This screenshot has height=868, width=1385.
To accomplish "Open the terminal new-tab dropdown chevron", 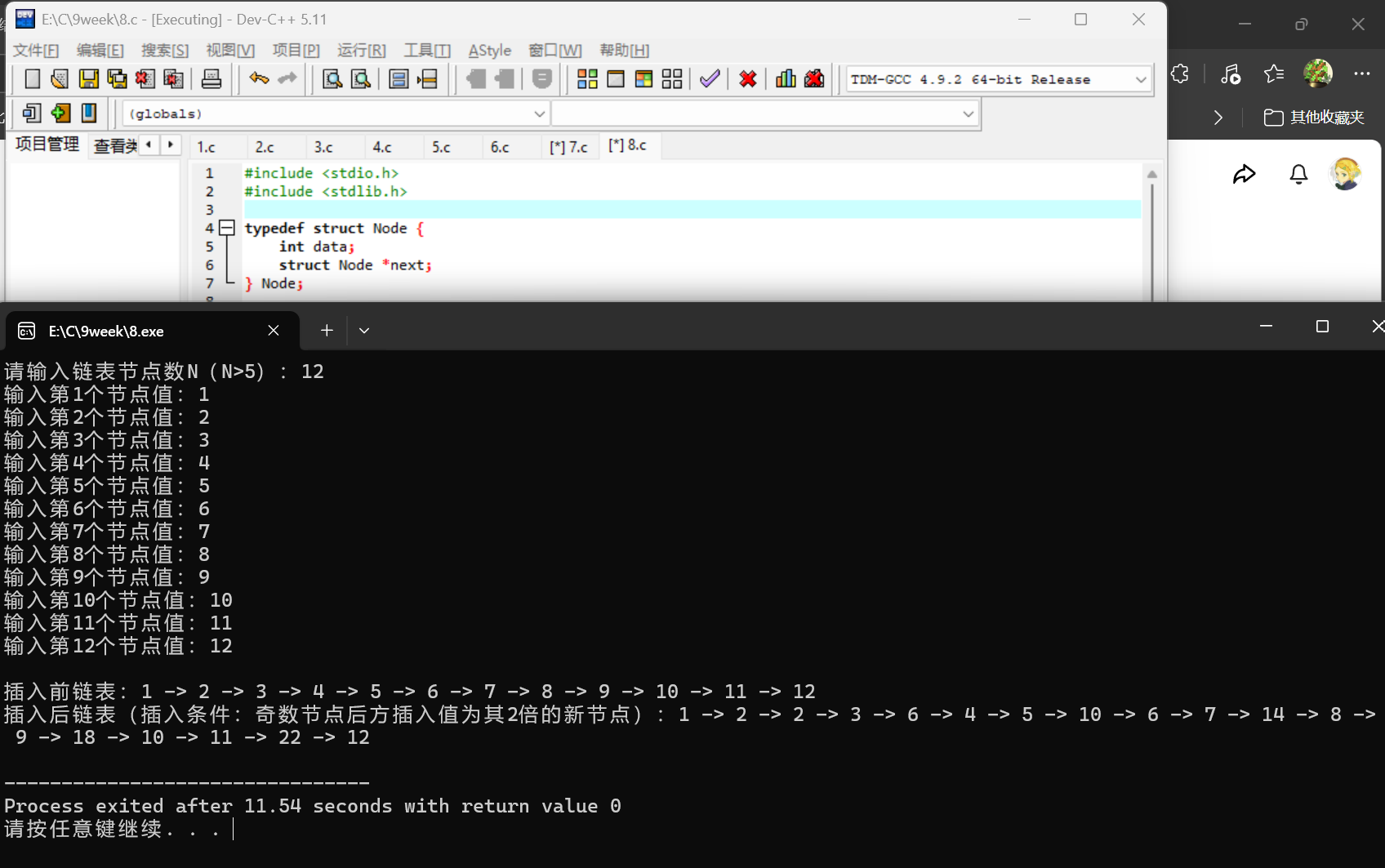I will [x=364, y=331].
